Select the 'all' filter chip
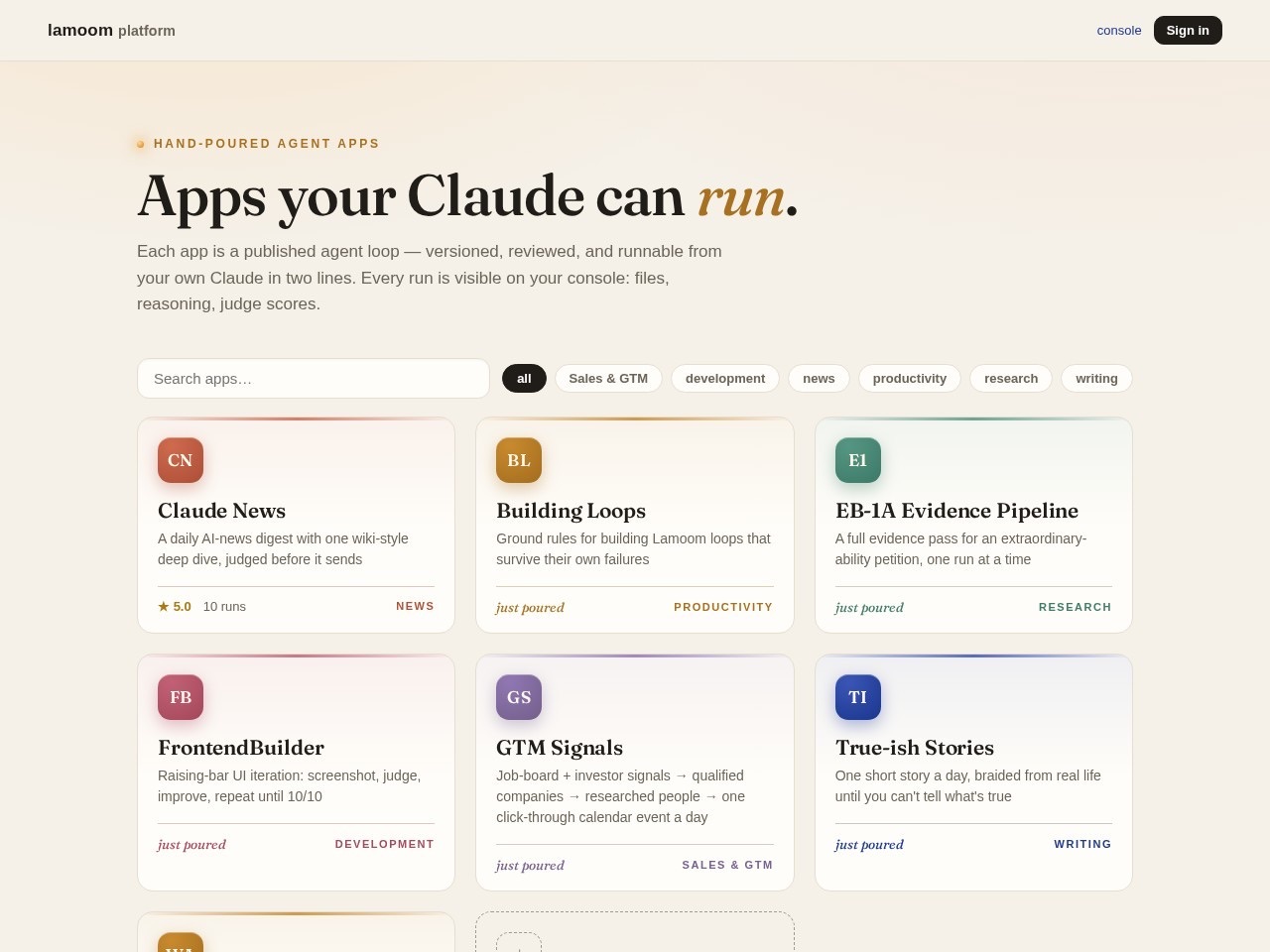Screen dimensions: 1270x952 [524, 378]
